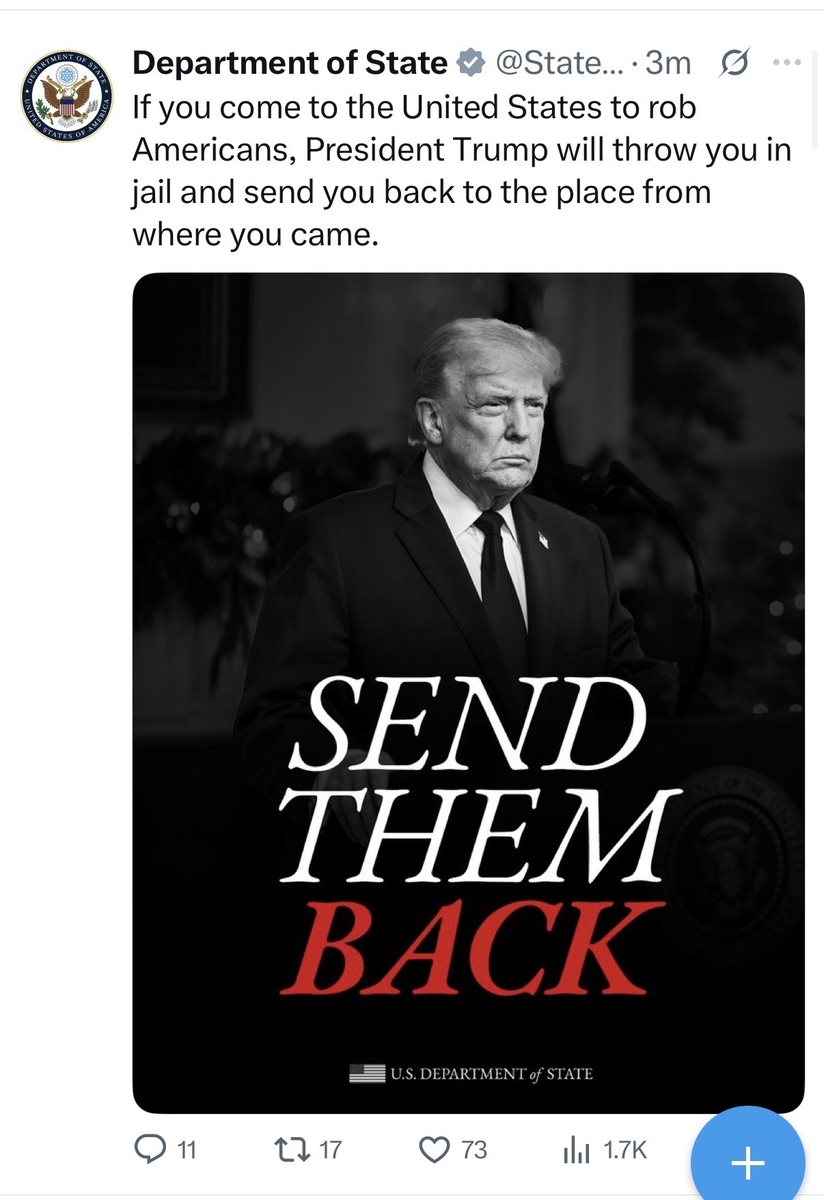Click the reply count 11
The height and width of the screenshot is (1200, 824).
[186, 1151]
